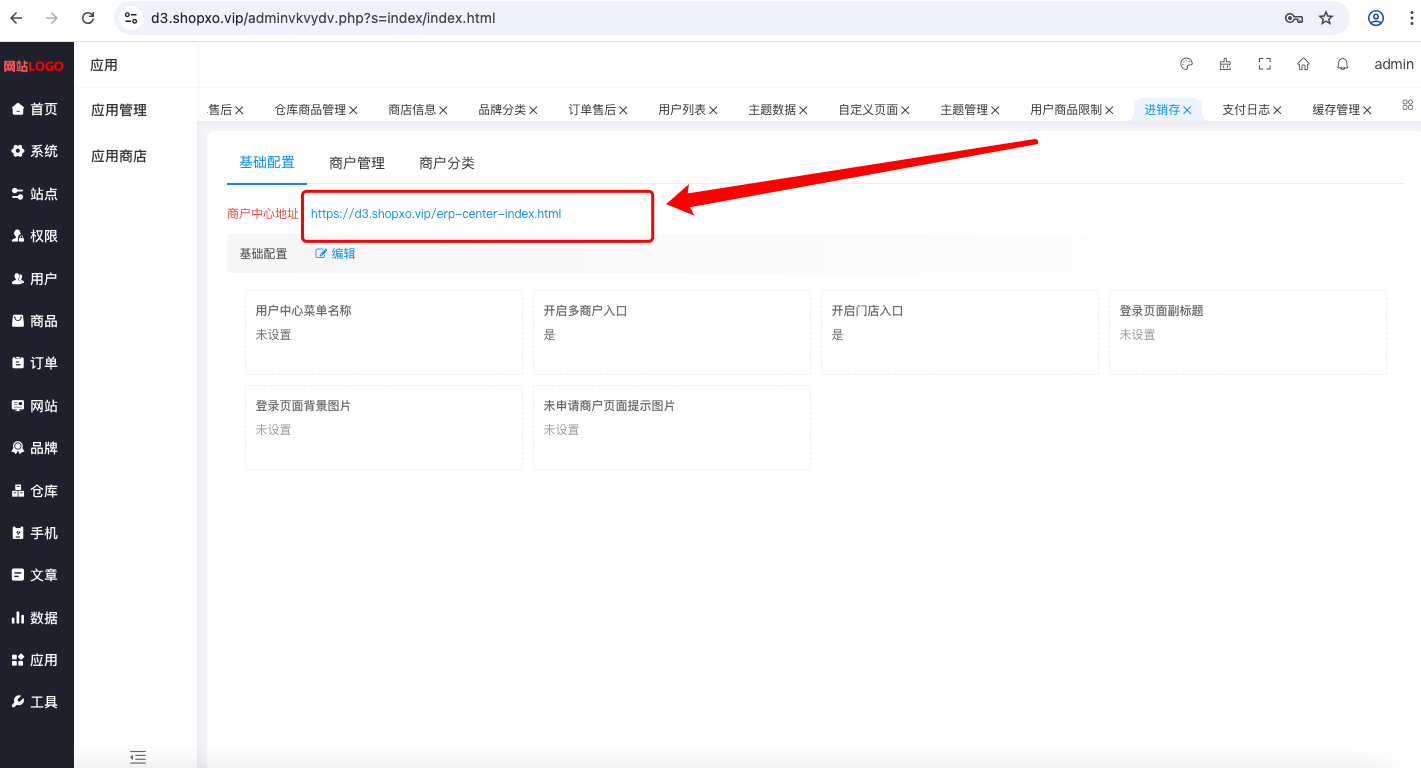Switch to the 支付日志 page tab
The image size is (1421, 768).
click(1246, 110)
